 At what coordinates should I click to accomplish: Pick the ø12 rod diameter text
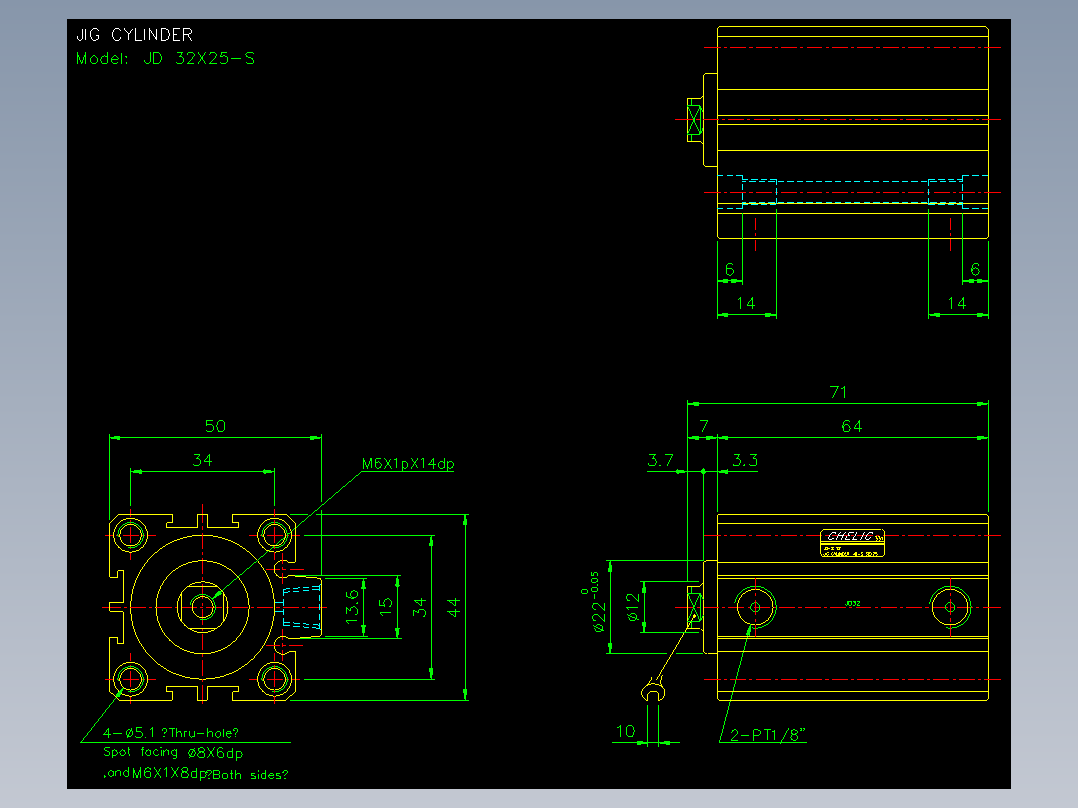[633, 607]
